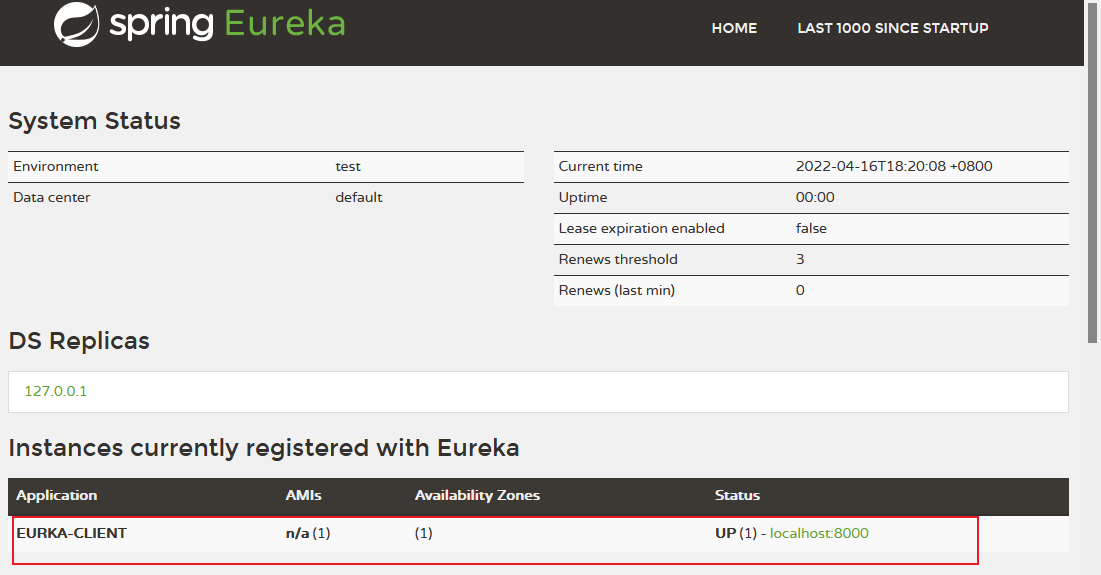The width and height of the screenshot is (1101, 575).
Task: Click the Application column header
Action: coord(56,495)
